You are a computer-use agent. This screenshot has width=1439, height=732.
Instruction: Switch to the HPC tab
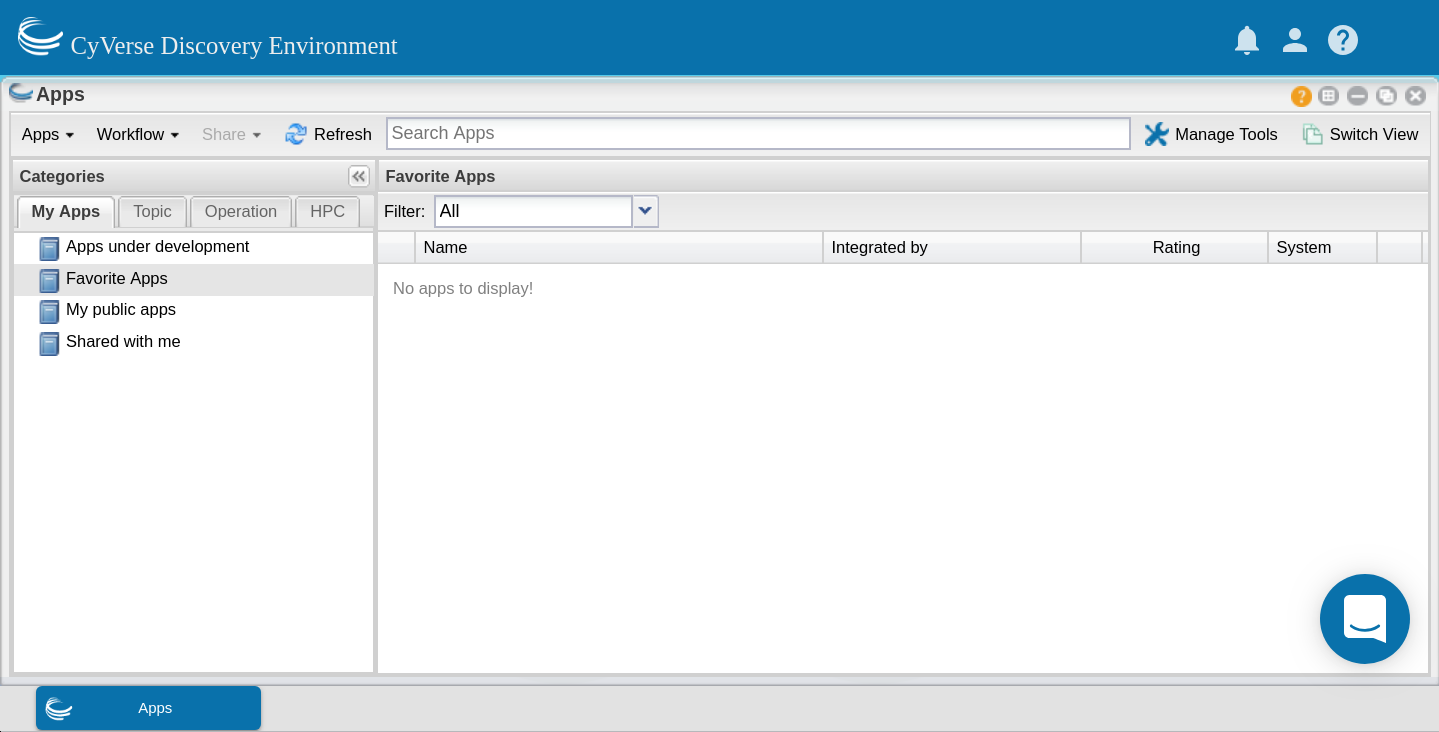tap(328, 212)
